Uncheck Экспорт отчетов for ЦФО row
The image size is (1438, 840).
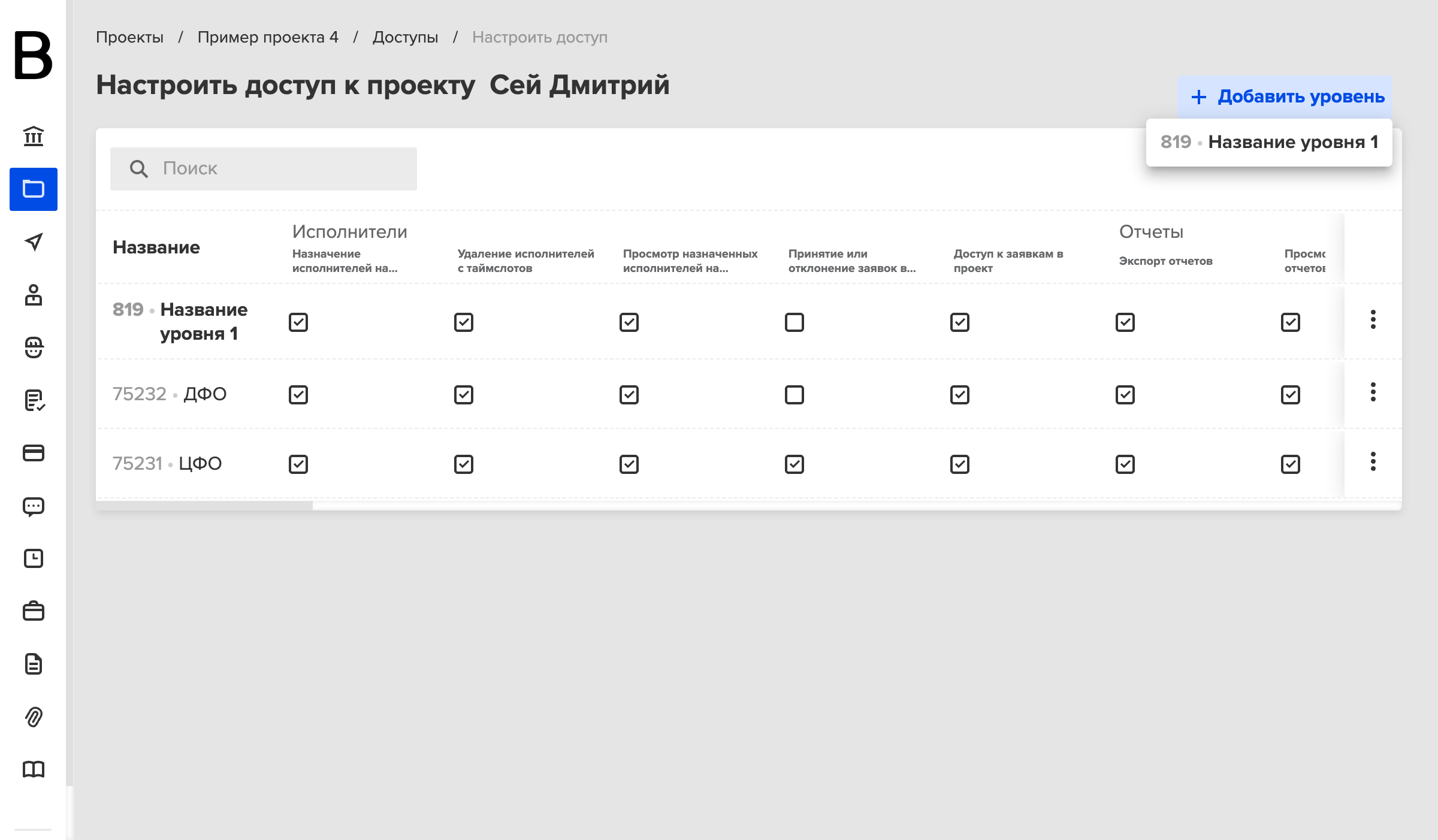1125,464
